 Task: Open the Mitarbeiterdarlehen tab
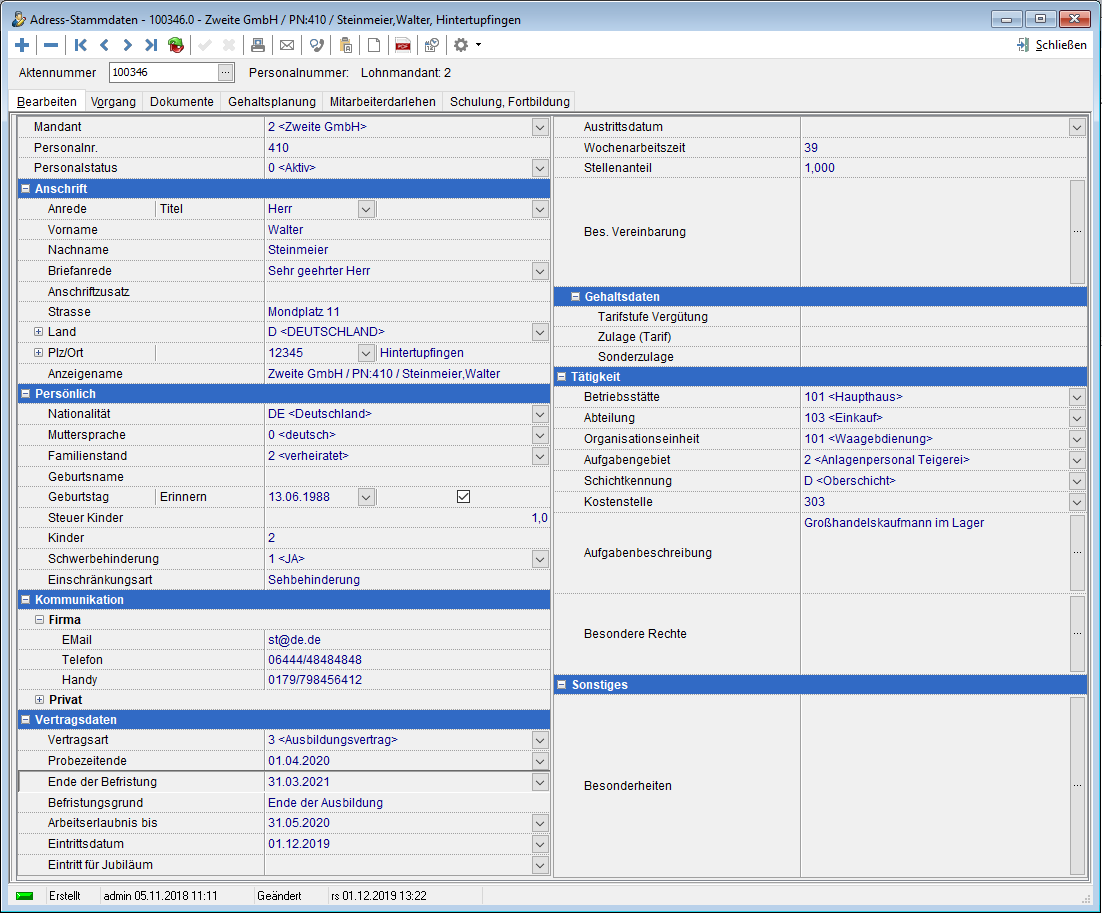(383, 102)
